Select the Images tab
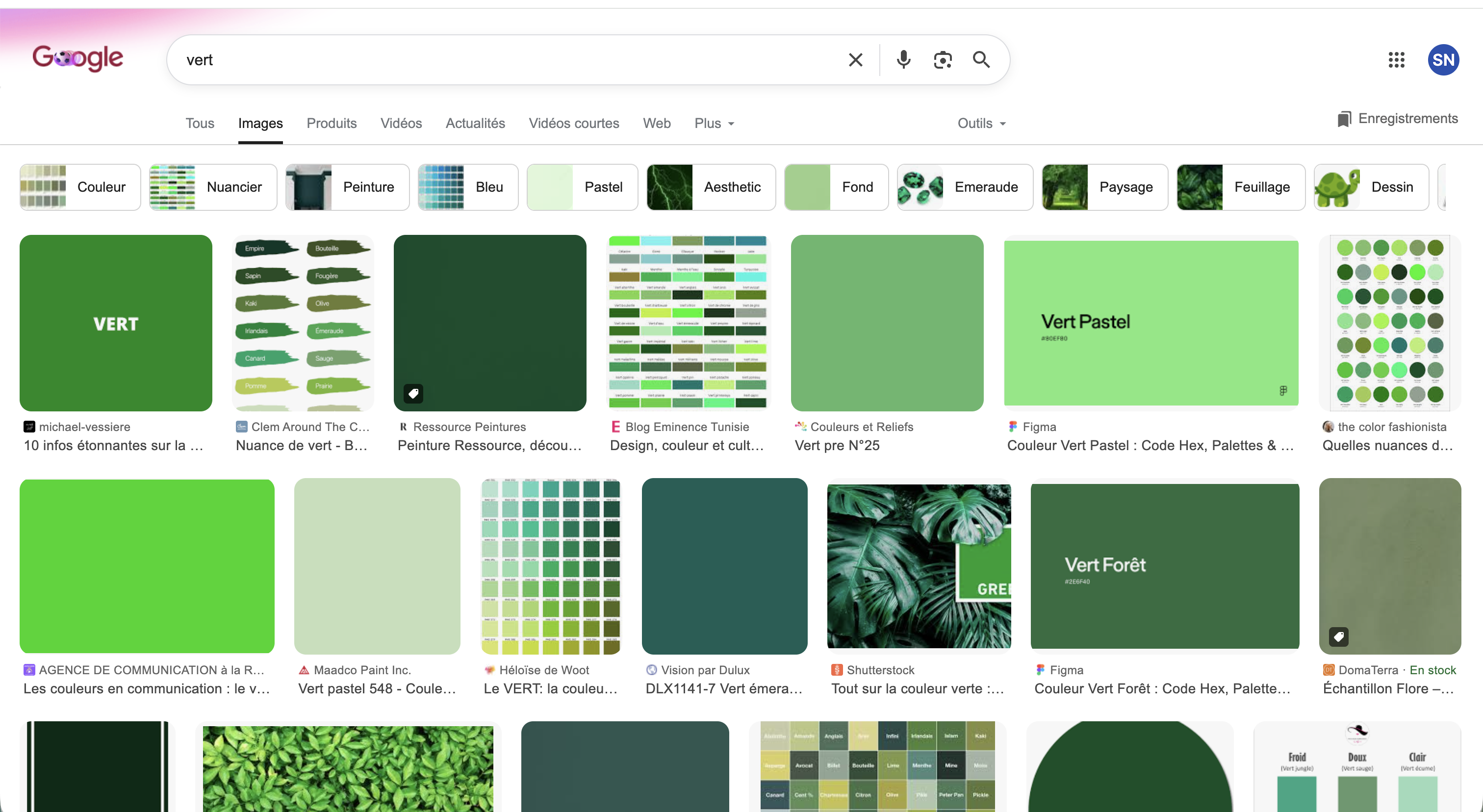Screen dimensions: 1483x812 tap(261, 123)
